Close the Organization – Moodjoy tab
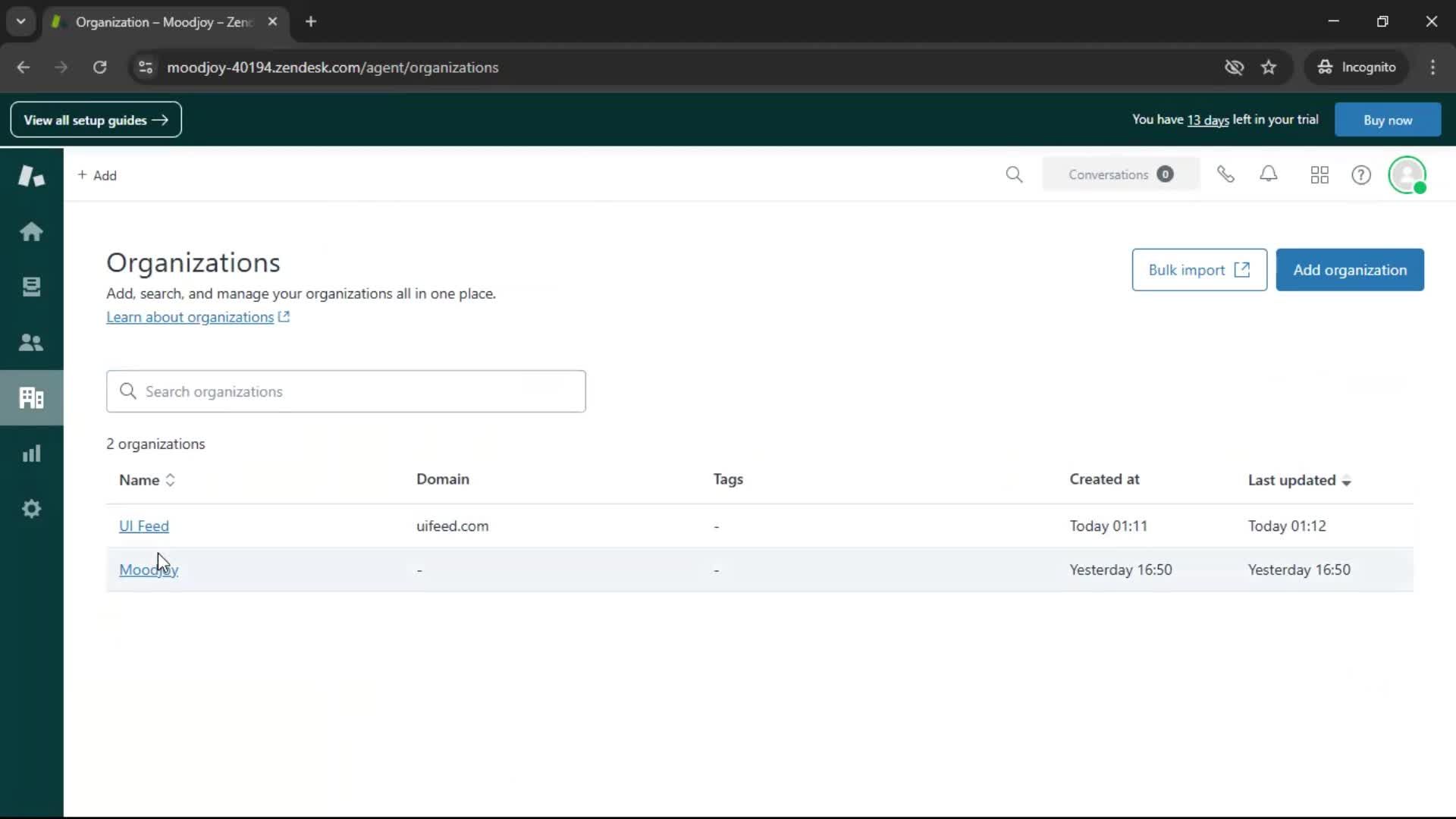The width and height of the screenshot is (1456, 819). 272,22
